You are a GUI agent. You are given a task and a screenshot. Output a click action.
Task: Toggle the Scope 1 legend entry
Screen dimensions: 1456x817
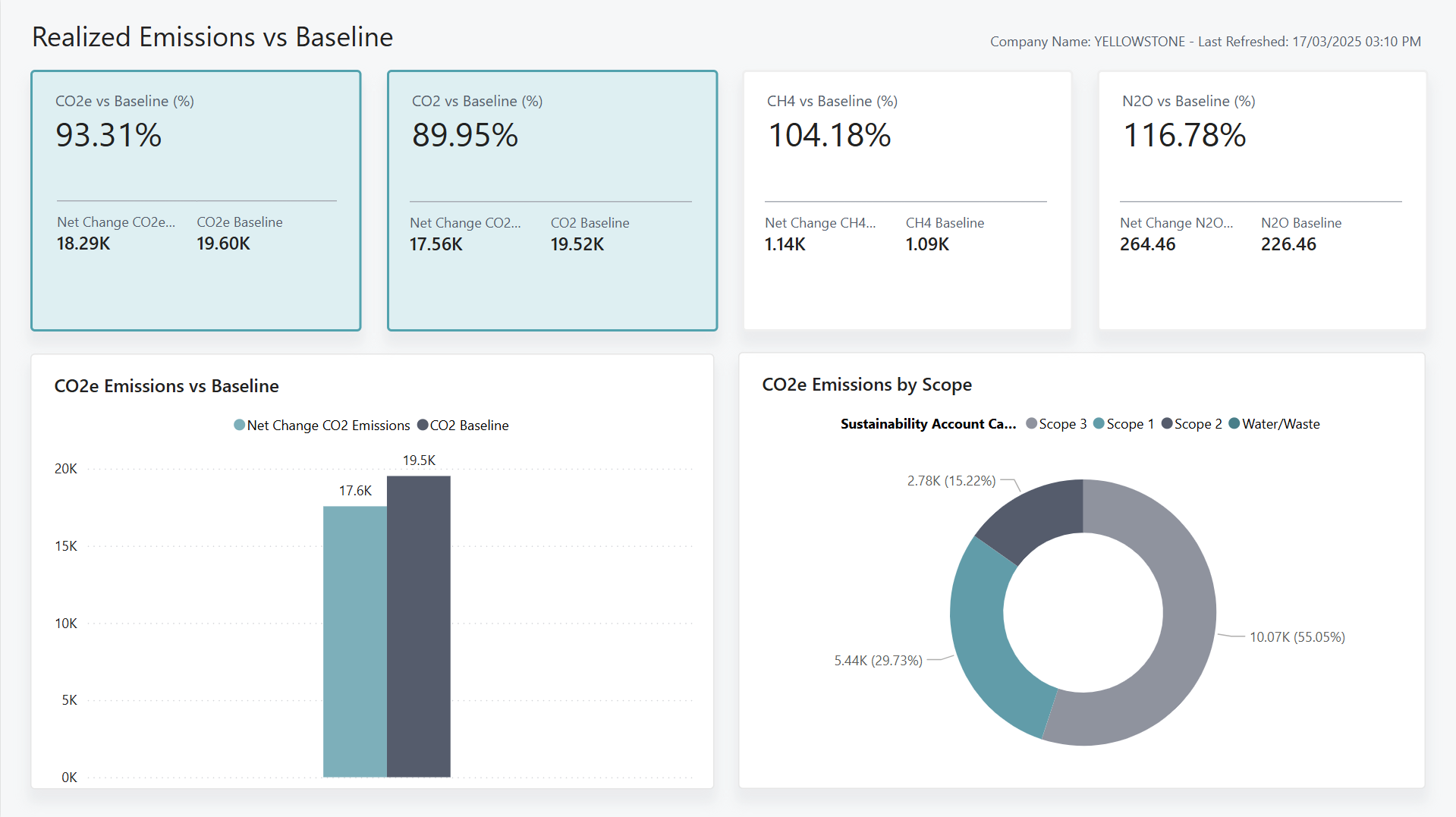(x=1130, y=424)
